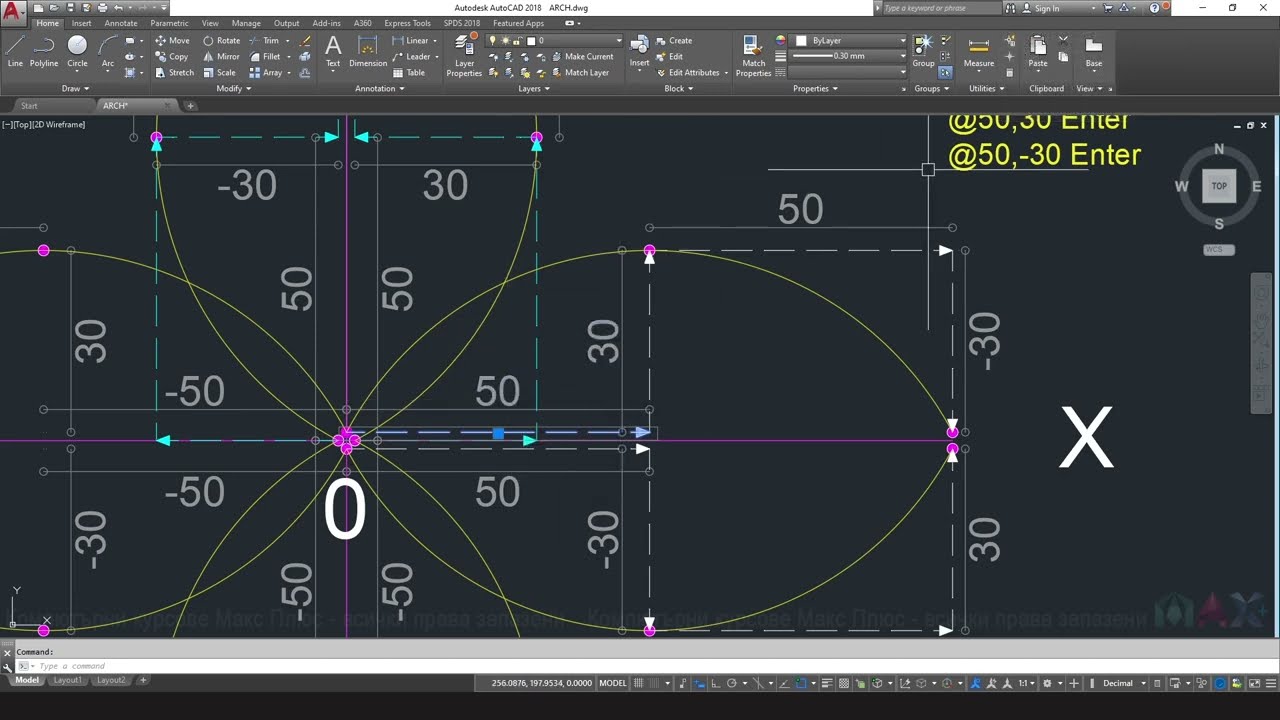This screenshot has width=1280, height=720.
Task: Click the Fillet tool
Action: click(265, 57)
